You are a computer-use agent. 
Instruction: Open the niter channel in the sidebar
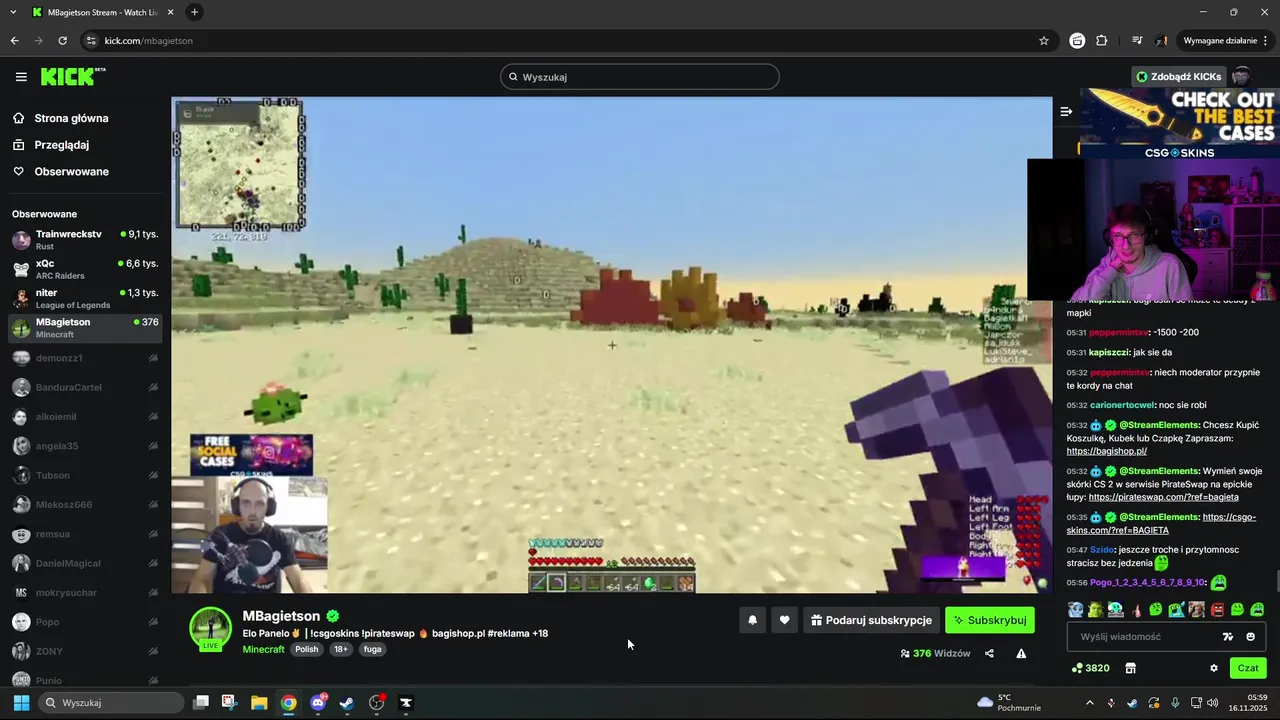click(x=85, y=298)
